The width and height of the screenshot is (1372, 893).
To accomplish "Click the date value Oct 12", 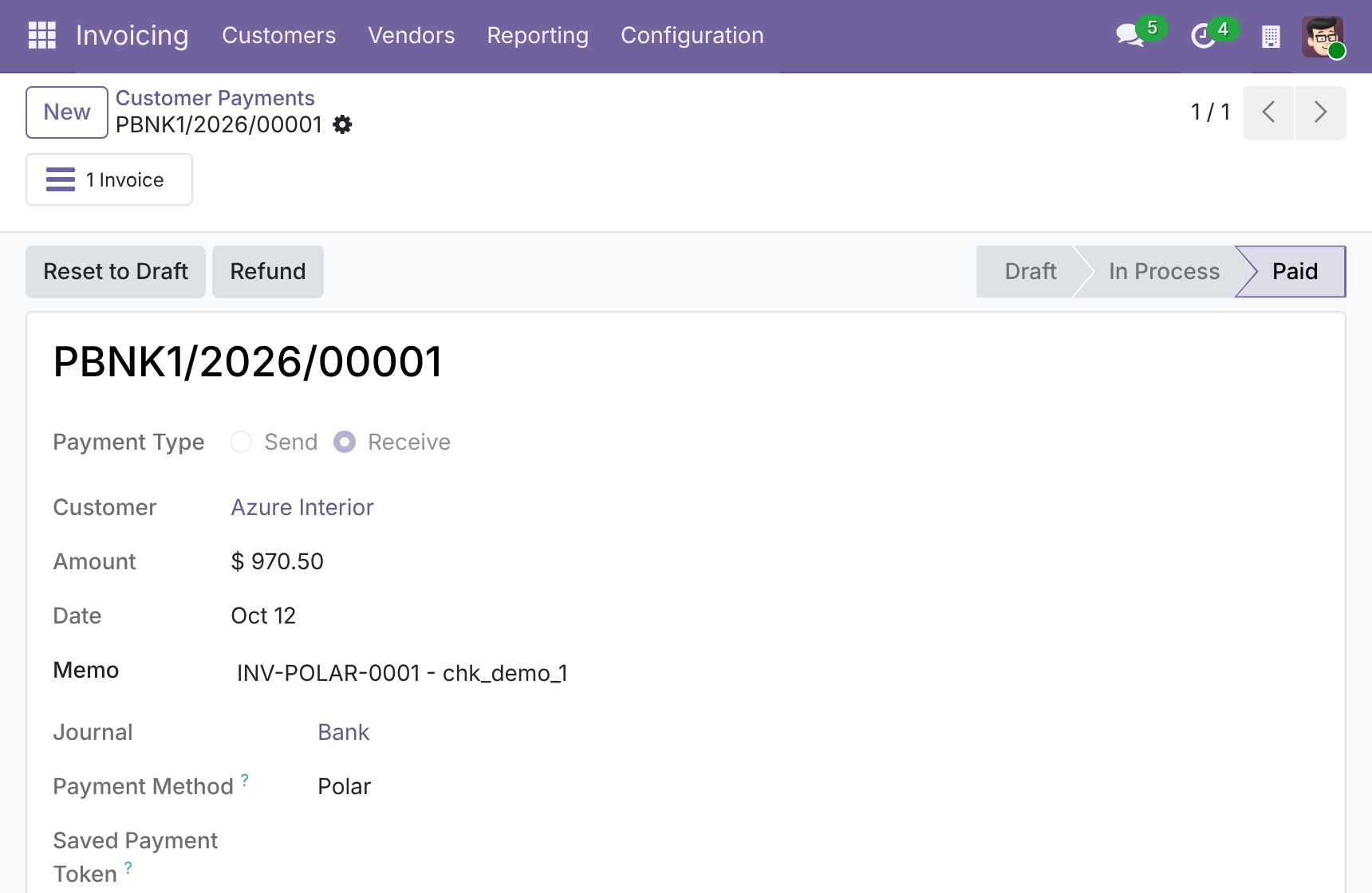I will click(263, 616).
